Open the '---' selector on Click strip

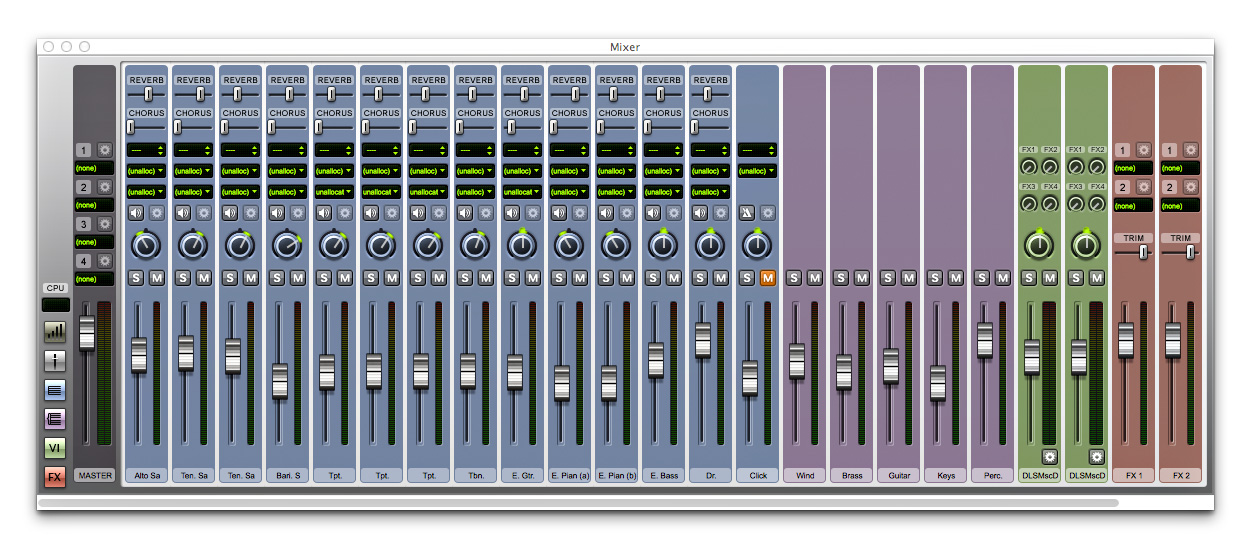[x=757, y=150]
